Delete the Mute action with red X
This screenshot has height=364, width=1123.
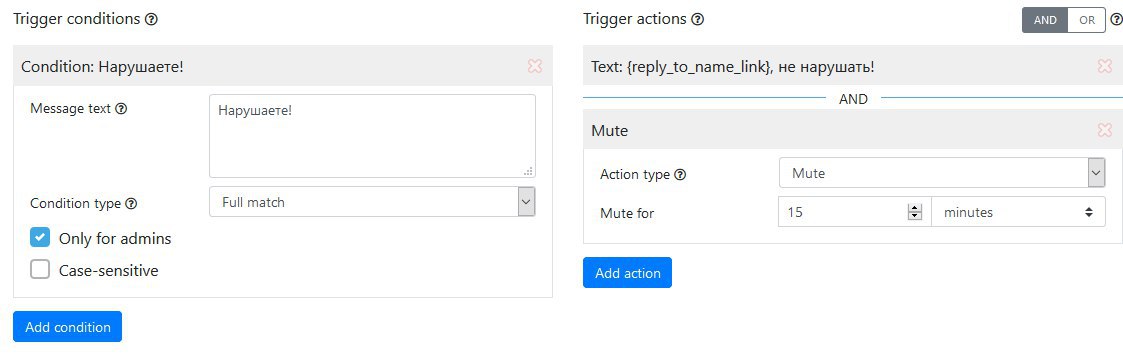[1104, 130]
